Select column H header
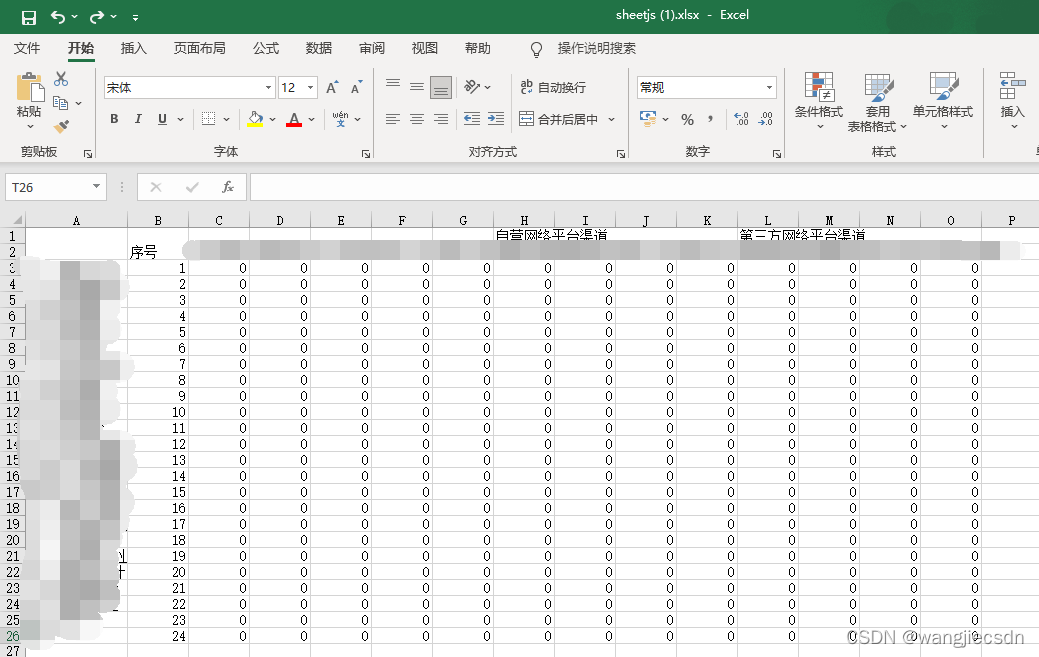This screenshot has width=1039, height=657. click(x=524, y=221)
